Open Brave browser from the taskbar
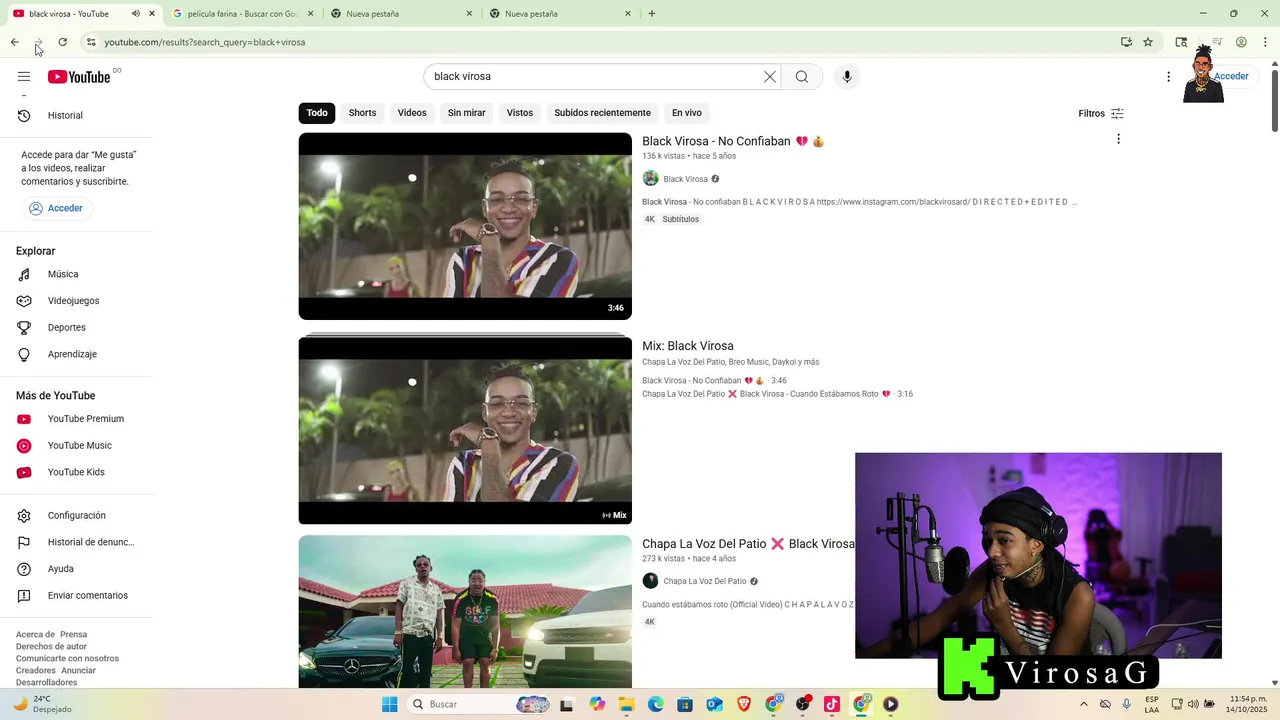The image size is (1280, 720). pyautogui.click(x=744, y=704)
